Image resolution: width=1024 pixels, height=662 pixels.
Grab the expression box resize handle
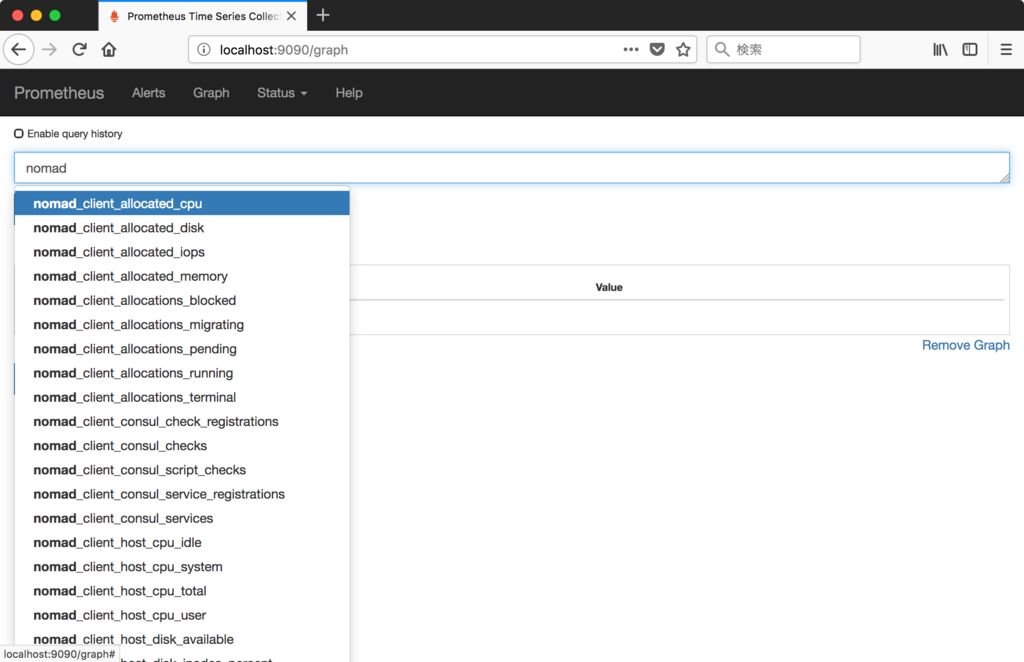(x=1004, y=178)
